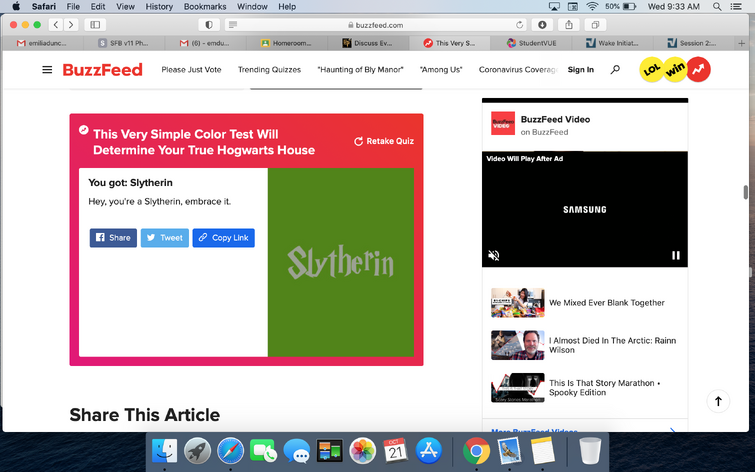
Task: Open App Store from the Dock
Action: point(429,451)
